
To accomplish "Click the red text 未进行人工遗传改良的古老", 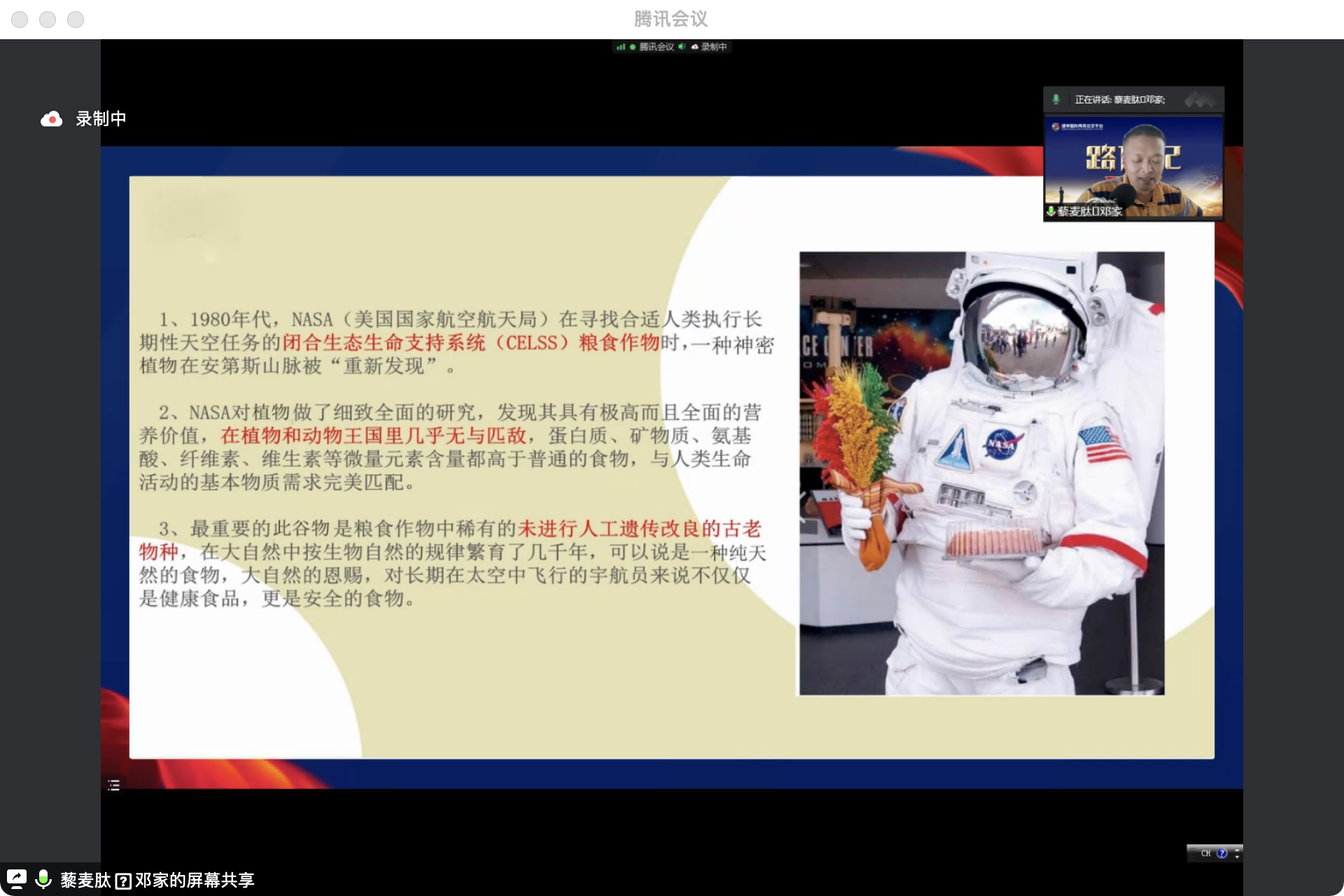I will point(639,528).
